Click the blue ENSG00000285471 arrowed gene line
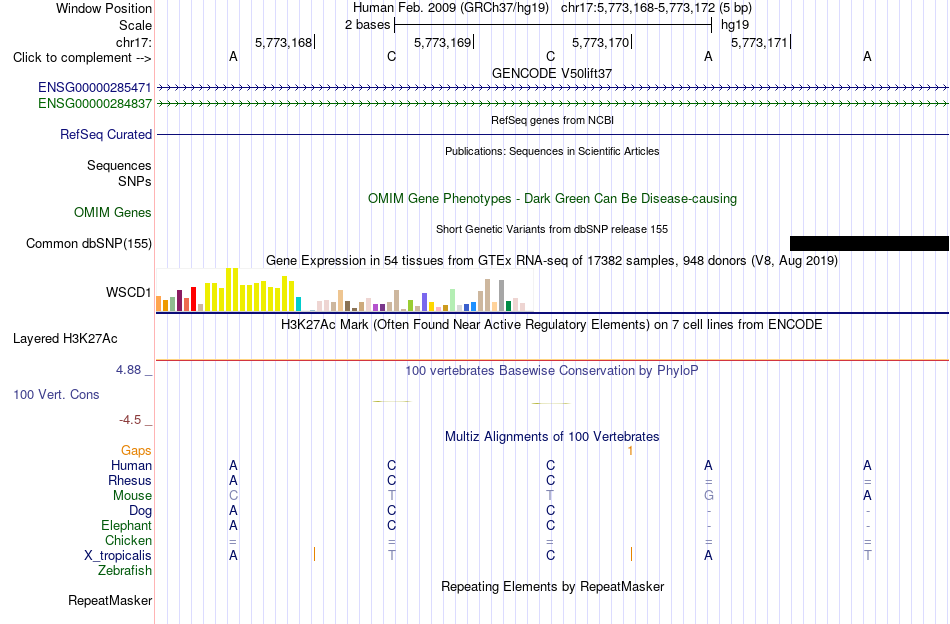950x624 pixels. pos(552,88)
